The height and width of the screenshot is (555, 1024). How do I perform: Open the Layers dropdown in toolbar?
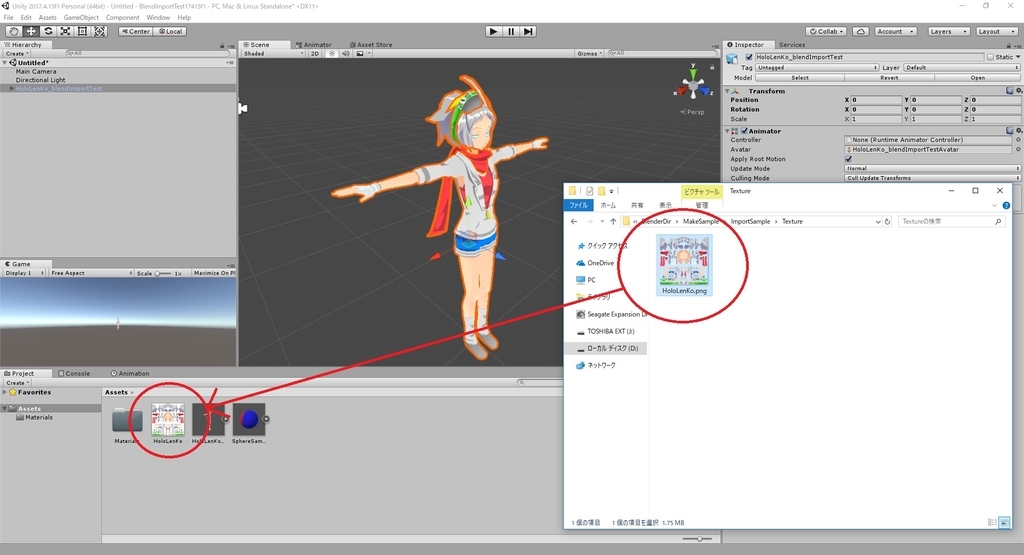pos(948,31)
